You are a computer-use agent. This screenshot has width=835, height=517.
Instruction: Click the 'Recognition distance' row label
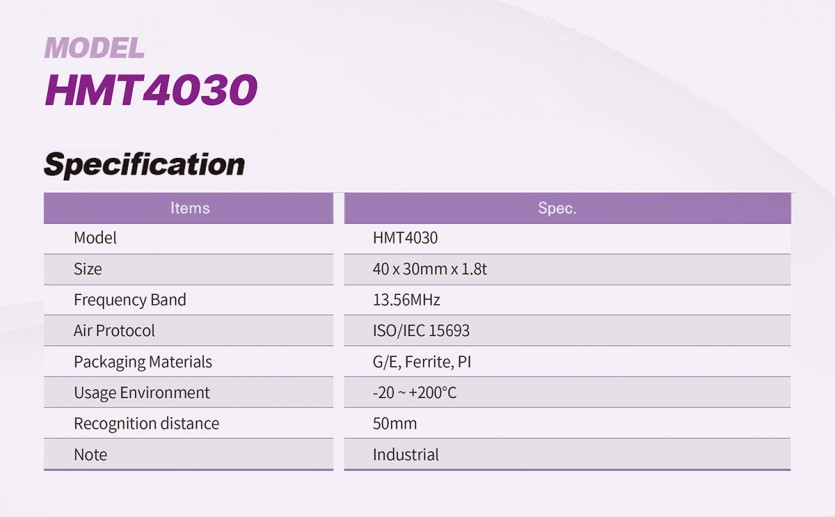pyautogui.click(x=146, y=423)
